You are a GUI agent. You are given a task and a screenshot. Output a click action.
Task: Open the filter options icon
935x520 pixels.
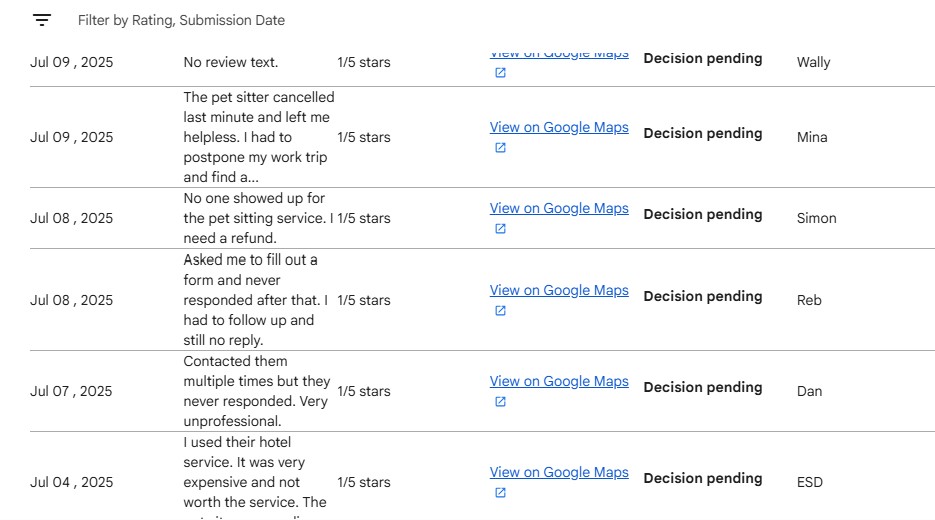point(41,20)
